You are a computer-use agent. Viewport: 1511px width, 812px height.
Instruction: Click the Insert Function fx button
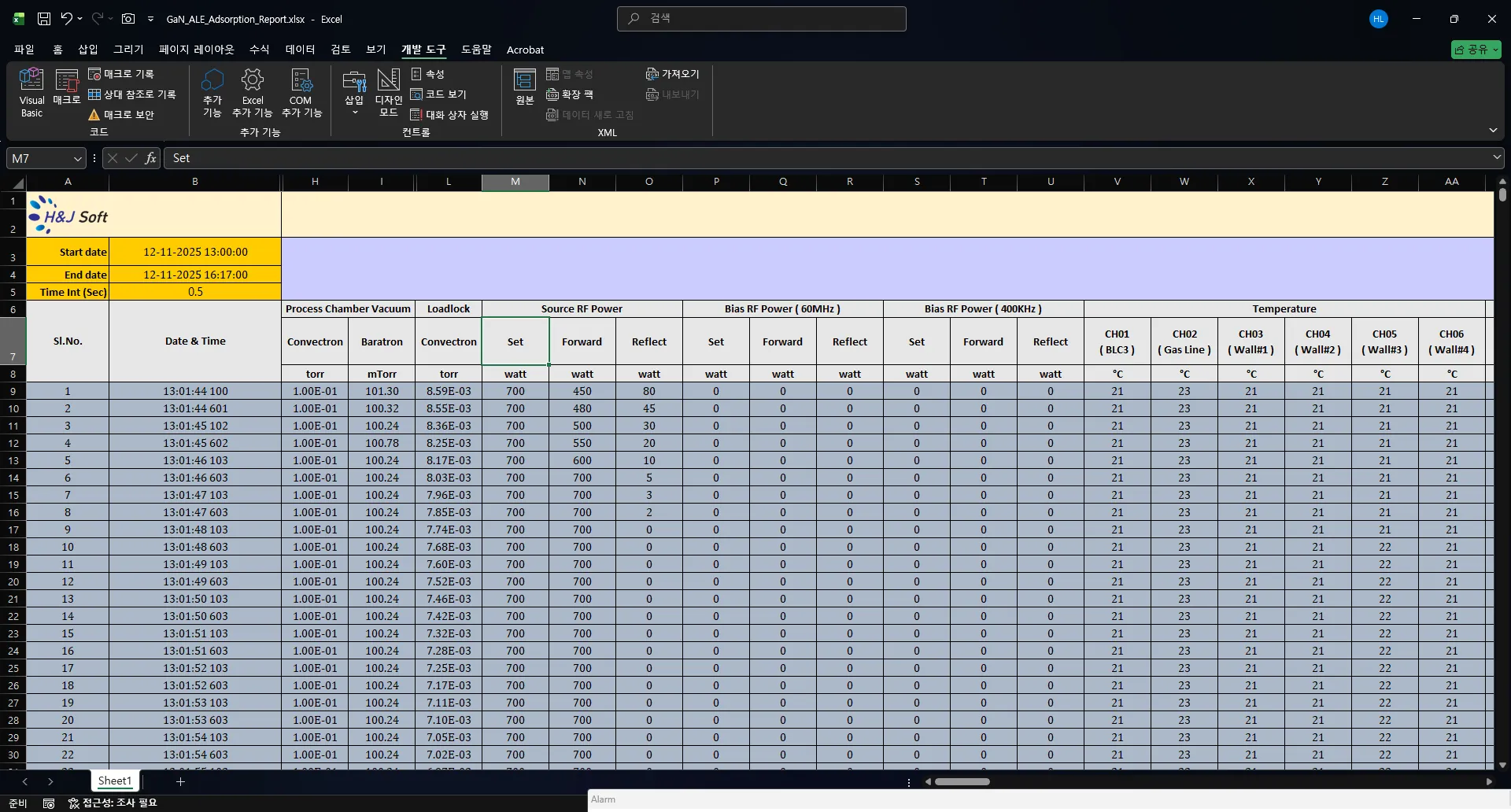(150, 158)
